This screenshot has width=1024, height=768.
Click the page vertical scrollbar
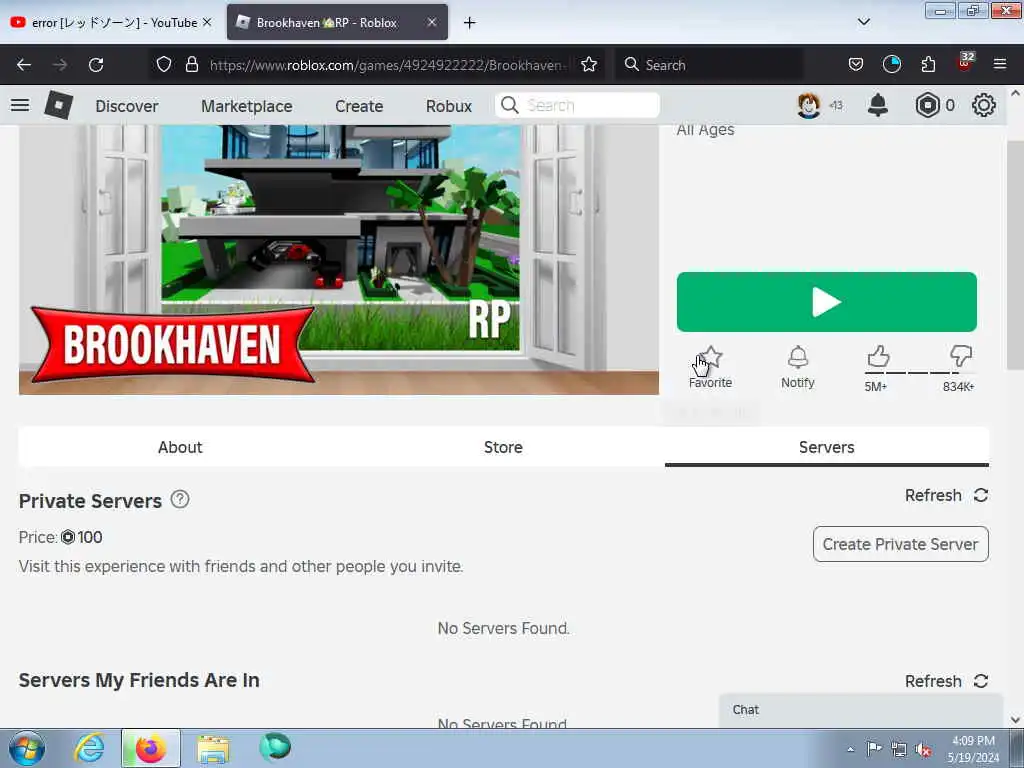pyautogui.click(x=1015, y=255)
